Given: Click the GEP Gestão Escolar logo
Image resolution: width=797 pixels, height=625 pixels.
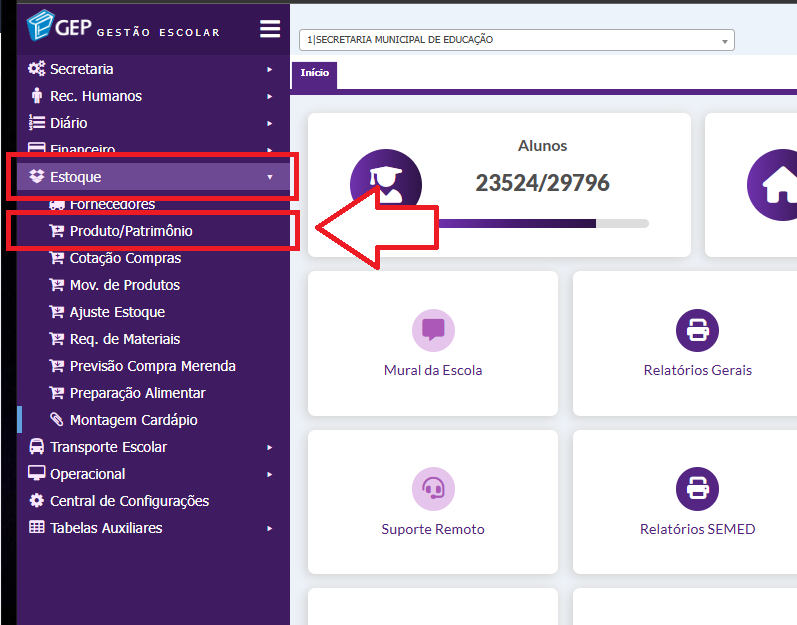Looking at the screenshot, I should click(122, 27).
